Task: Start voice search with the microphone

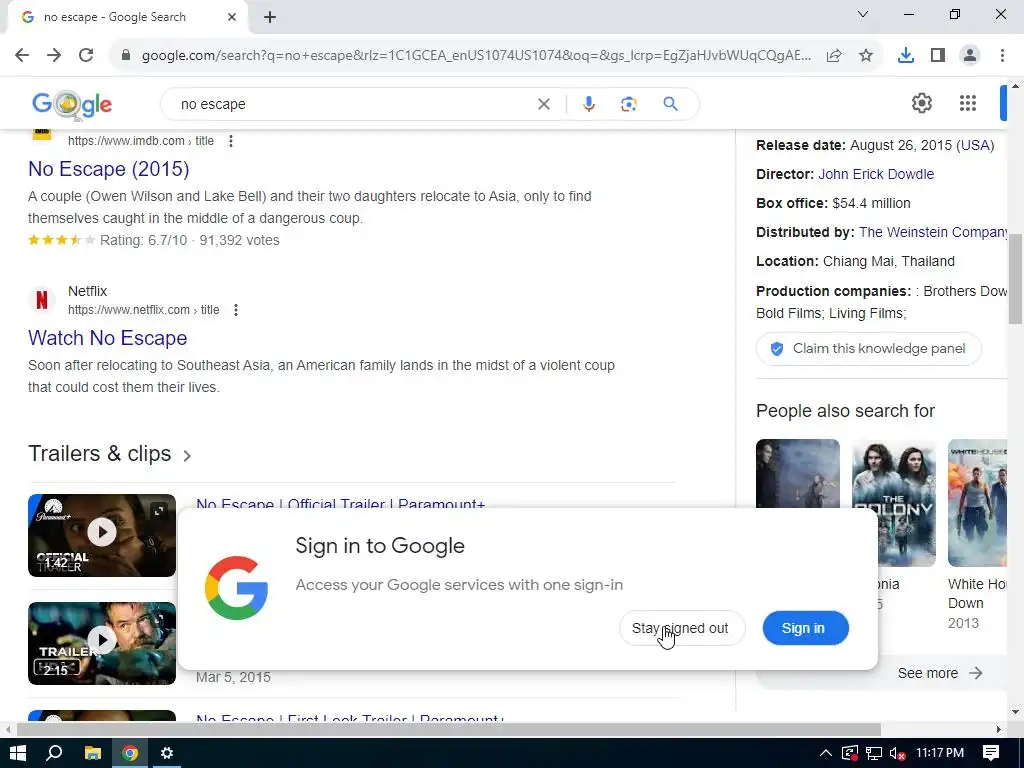Action: coord(588,104)
